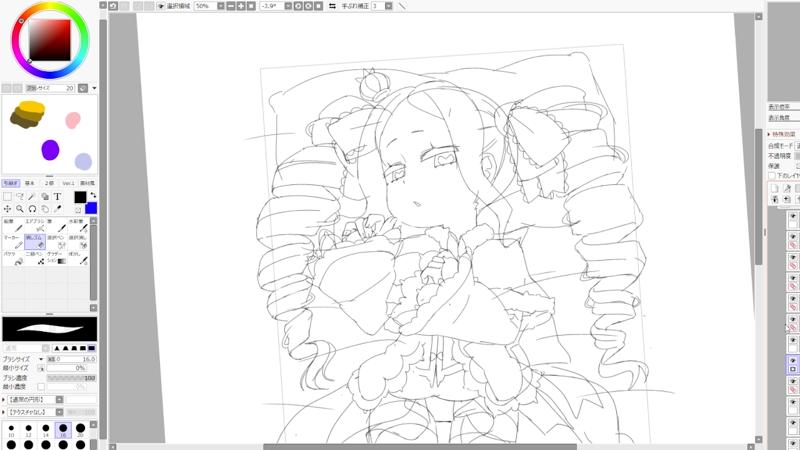Select the Move tool icon

7,209
